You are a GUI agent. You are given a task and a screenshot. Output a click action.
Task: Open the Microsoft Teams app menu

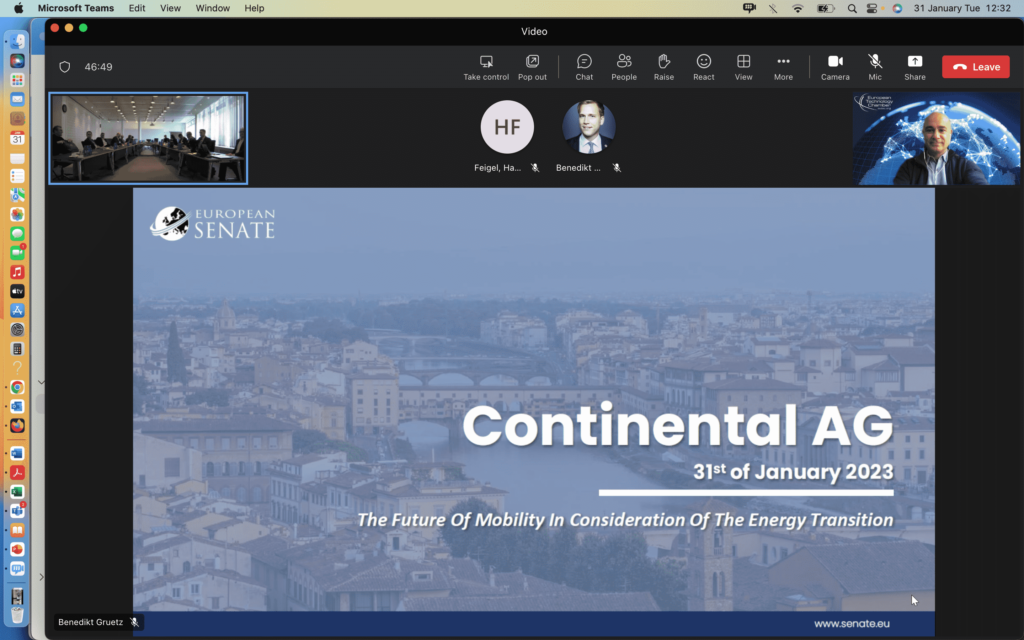(76, 8)
